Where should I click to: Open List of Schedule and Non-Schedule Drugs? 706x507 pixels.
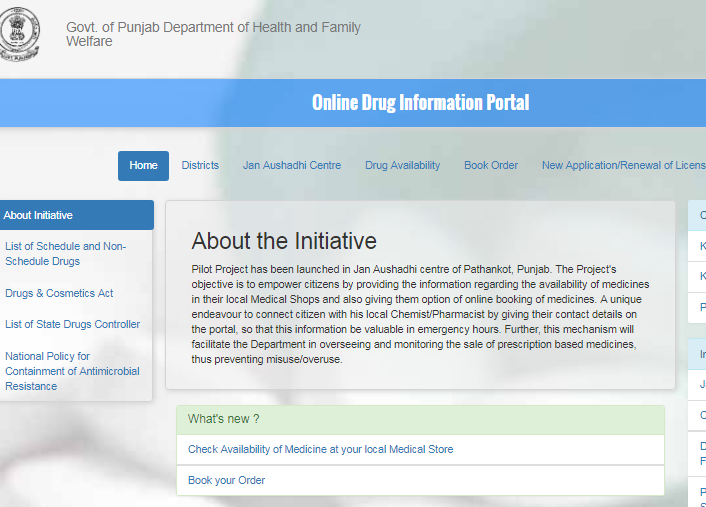click(65, 254)
